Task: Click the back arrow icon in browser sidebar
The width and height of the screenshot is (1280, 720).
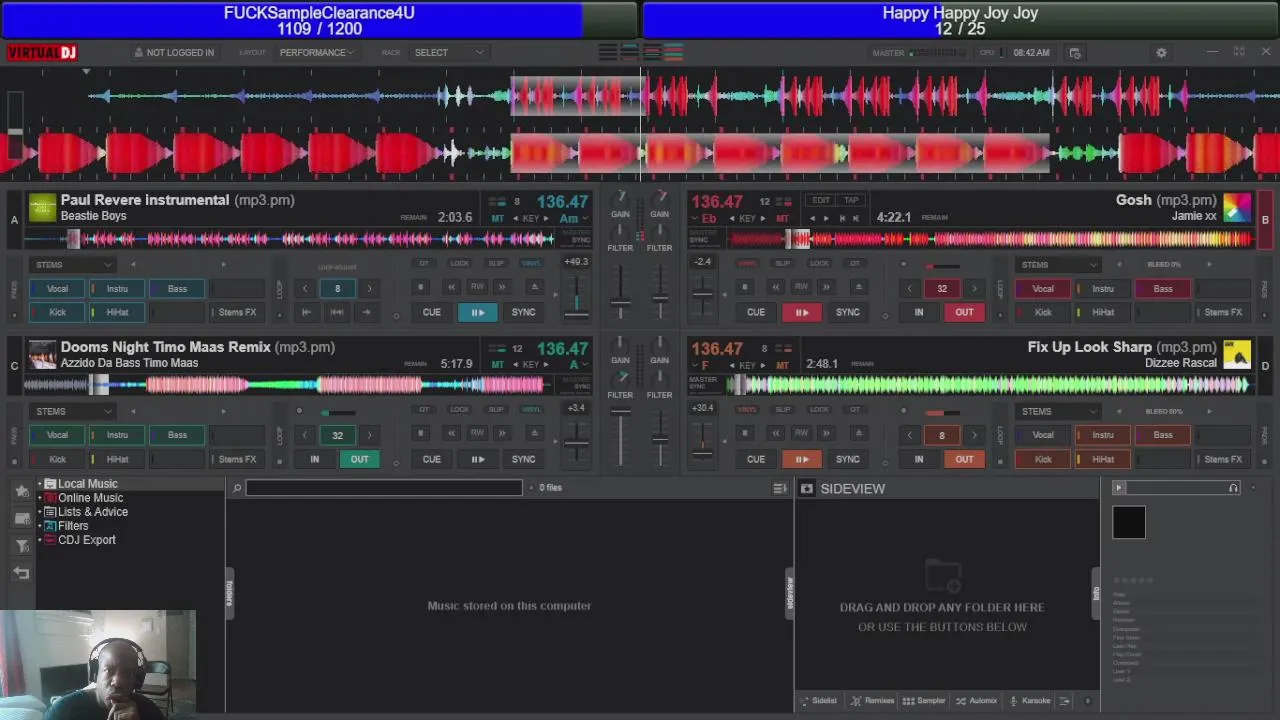Action: (x=21, y=573)
